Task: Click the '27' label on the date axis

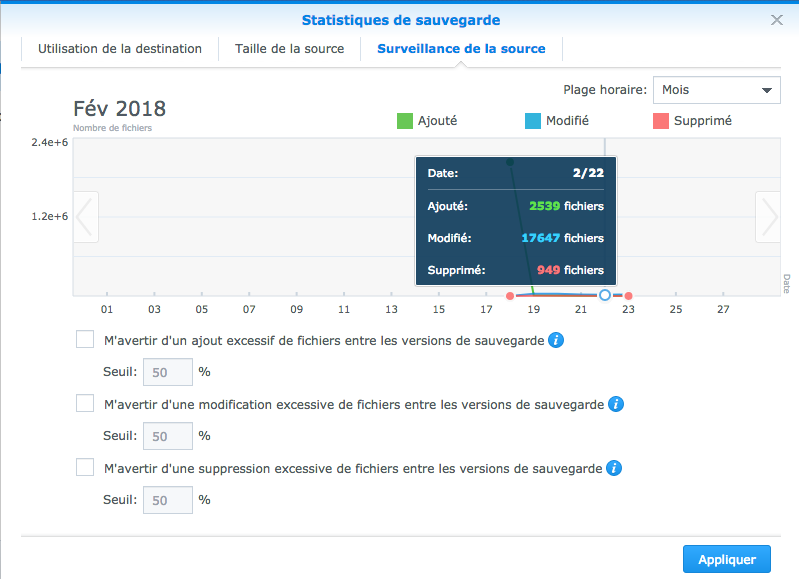Action: 723,309
